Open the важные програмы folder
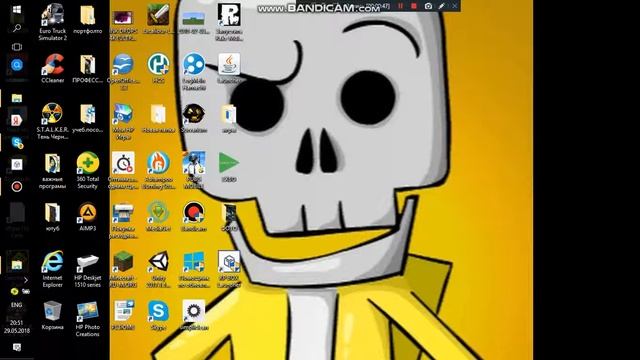Viewport: 640px width, 360px height. [52, 171]
